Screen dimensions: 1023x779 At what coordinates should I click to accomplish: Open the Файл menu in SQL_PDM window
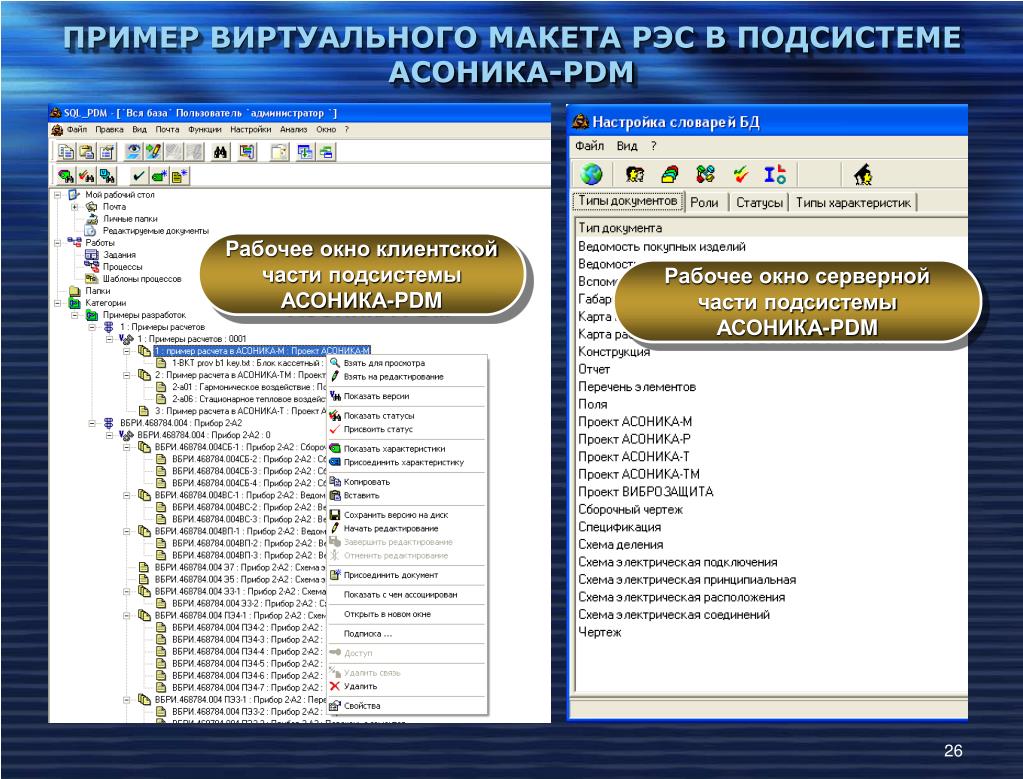coord(76,129)
